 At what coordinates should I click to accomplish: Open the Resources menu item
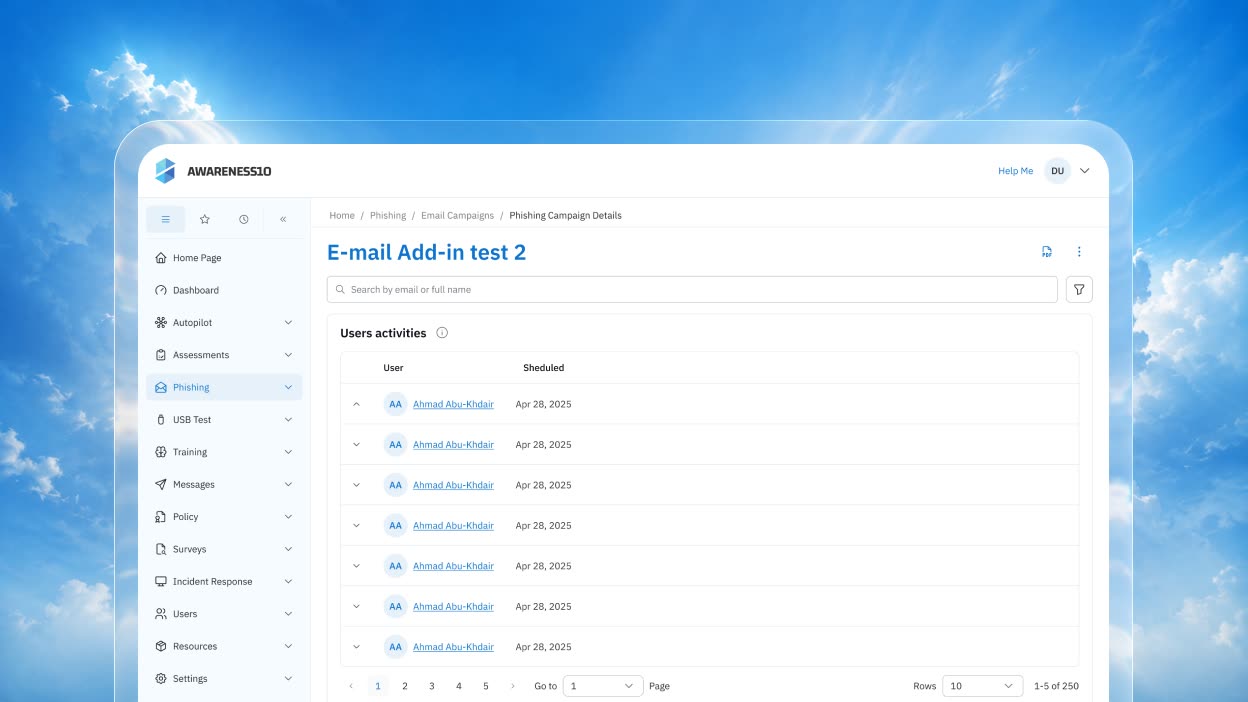(x=224, y=646)
